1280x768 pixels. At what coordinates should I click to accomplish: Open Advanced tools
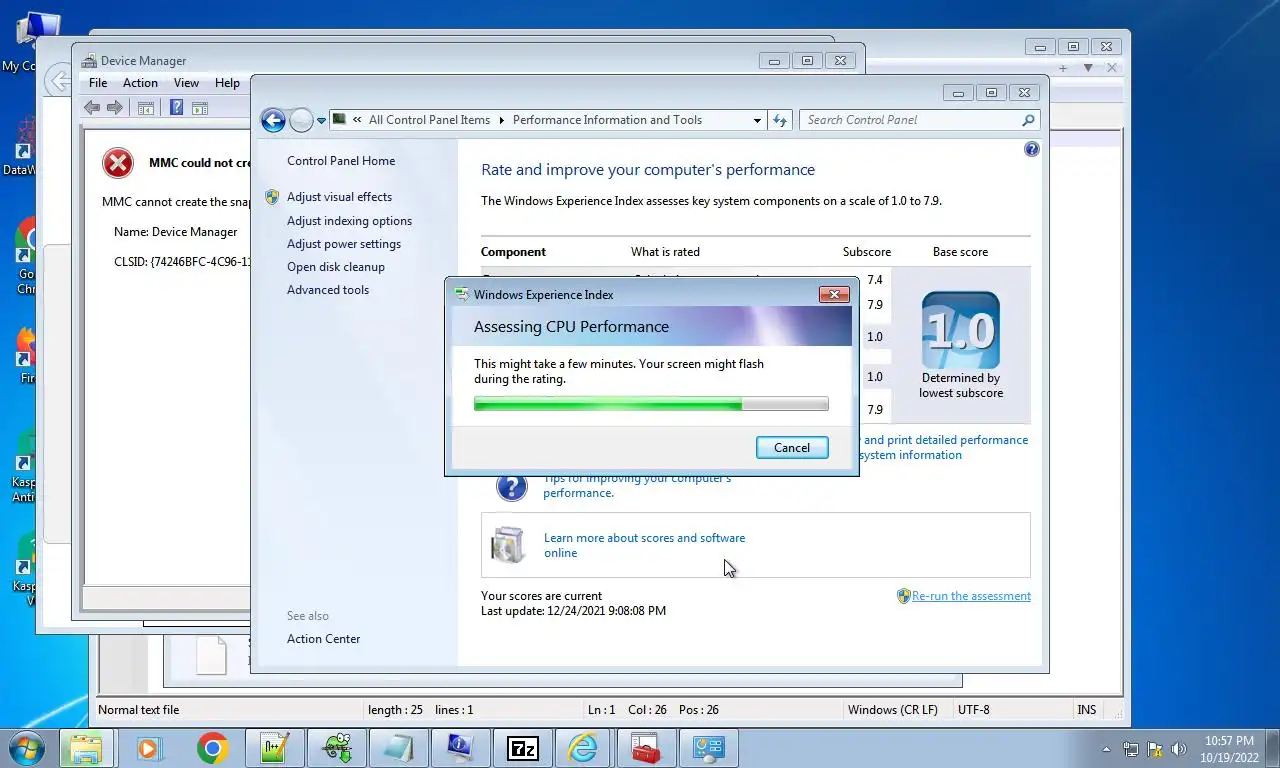click(328, 290)
